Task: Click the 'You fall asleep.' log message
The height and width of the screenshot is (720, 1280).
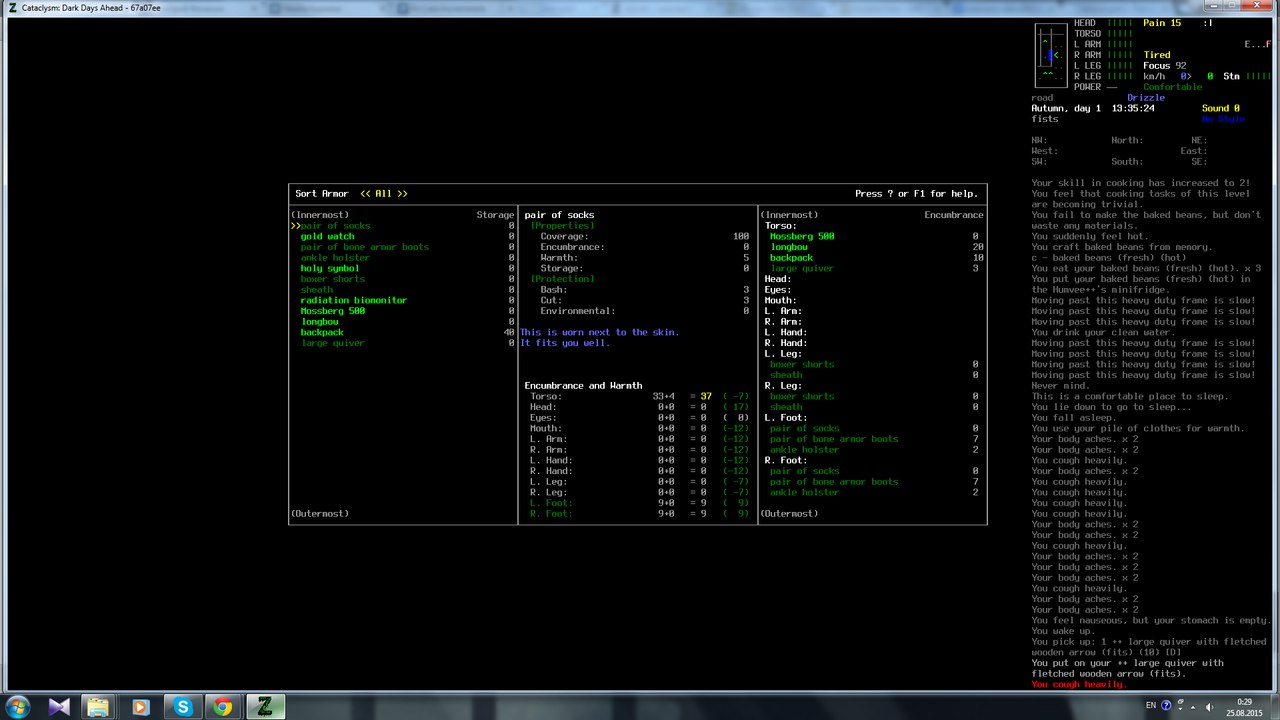Action: pyautogui.click(x=1076, y=418)
